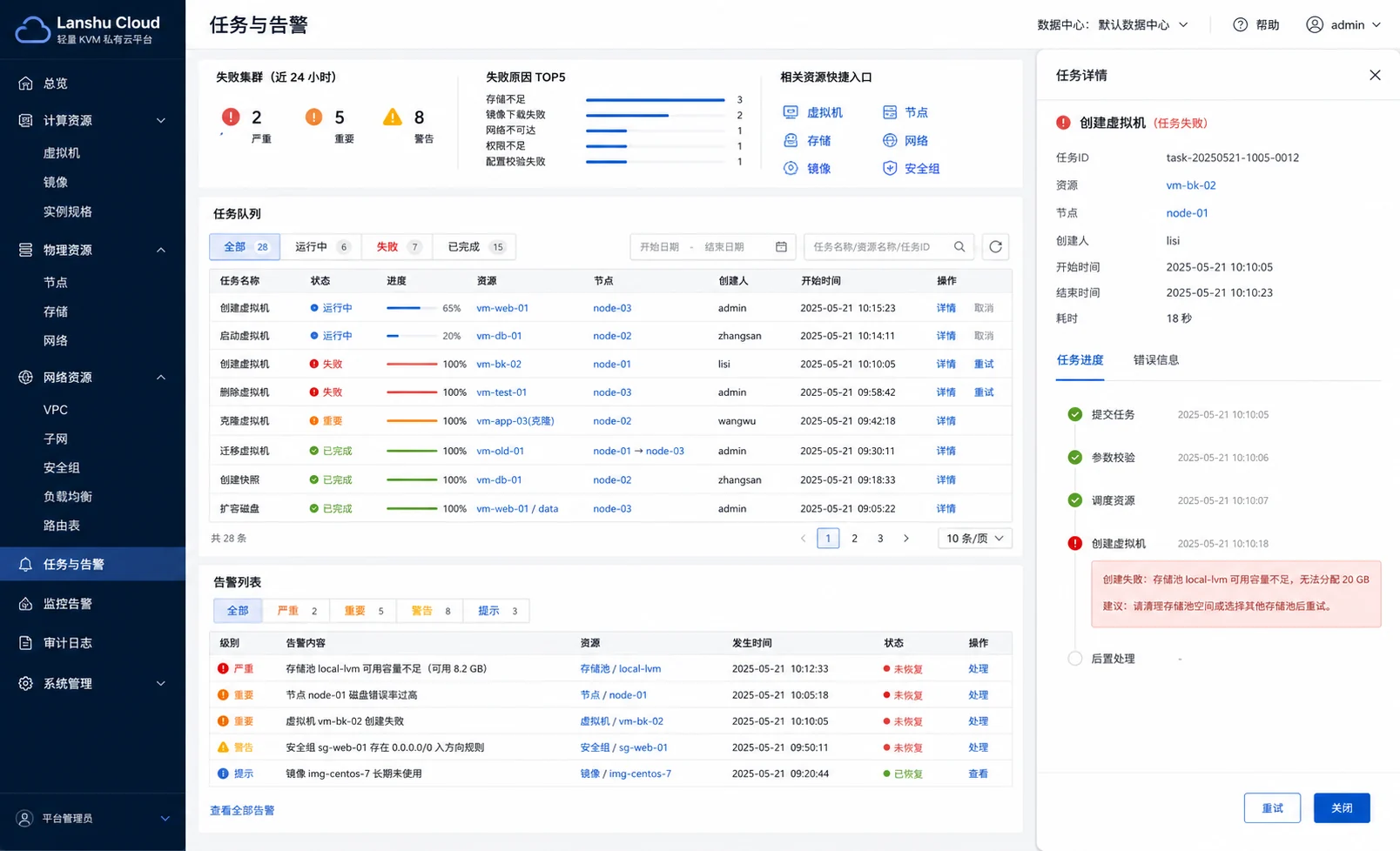The image size is (1400, 851).
Task: Click the orange 重要 count icon
Action: coord(313,117)
